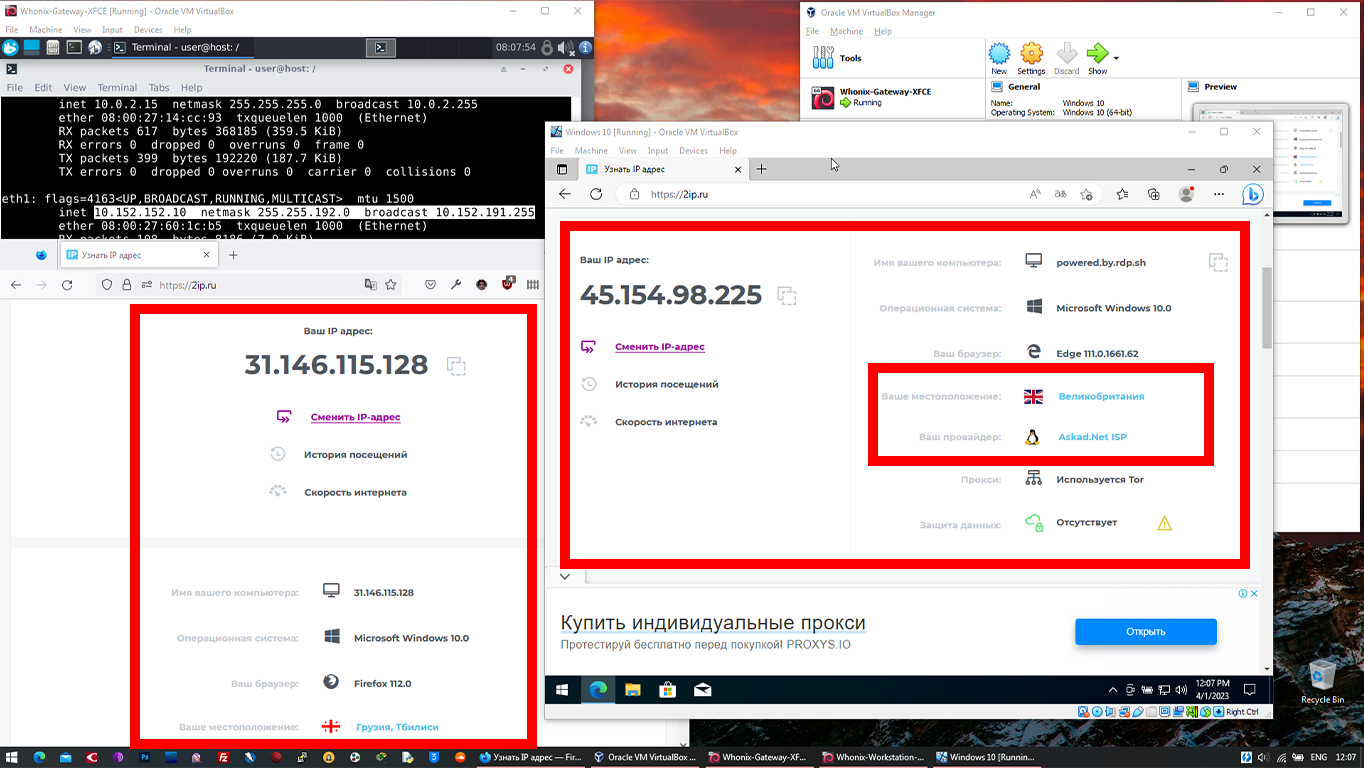Viewport: 1364px width, 768px height.
Task: Expand the Show button dropdown arrow in VirtualBox
Action: pos(1116,57)
